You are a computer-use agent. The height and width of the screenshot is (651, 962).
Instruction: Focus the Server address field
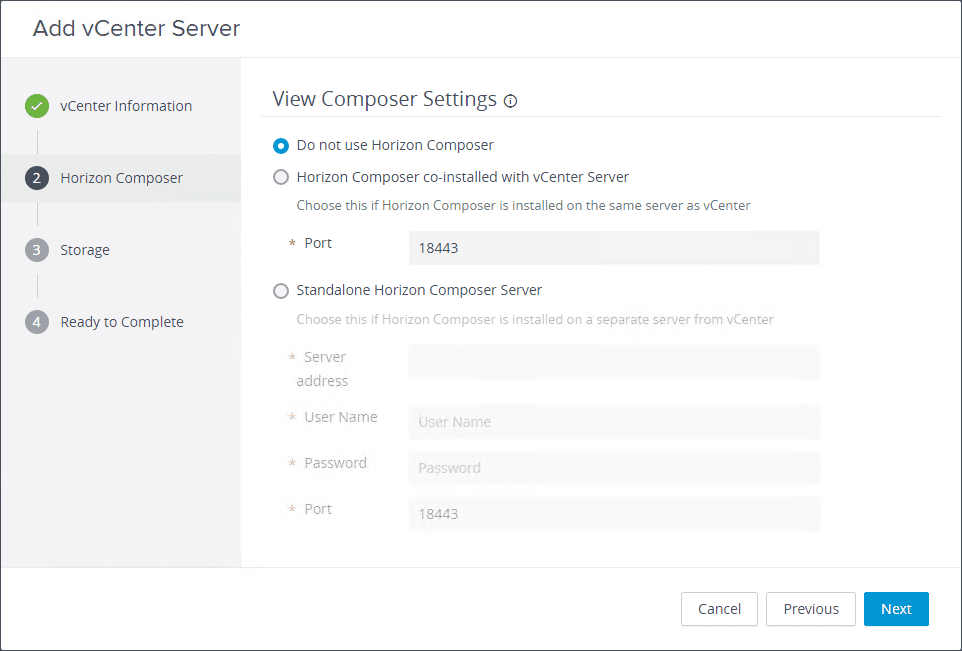(614, 362)
